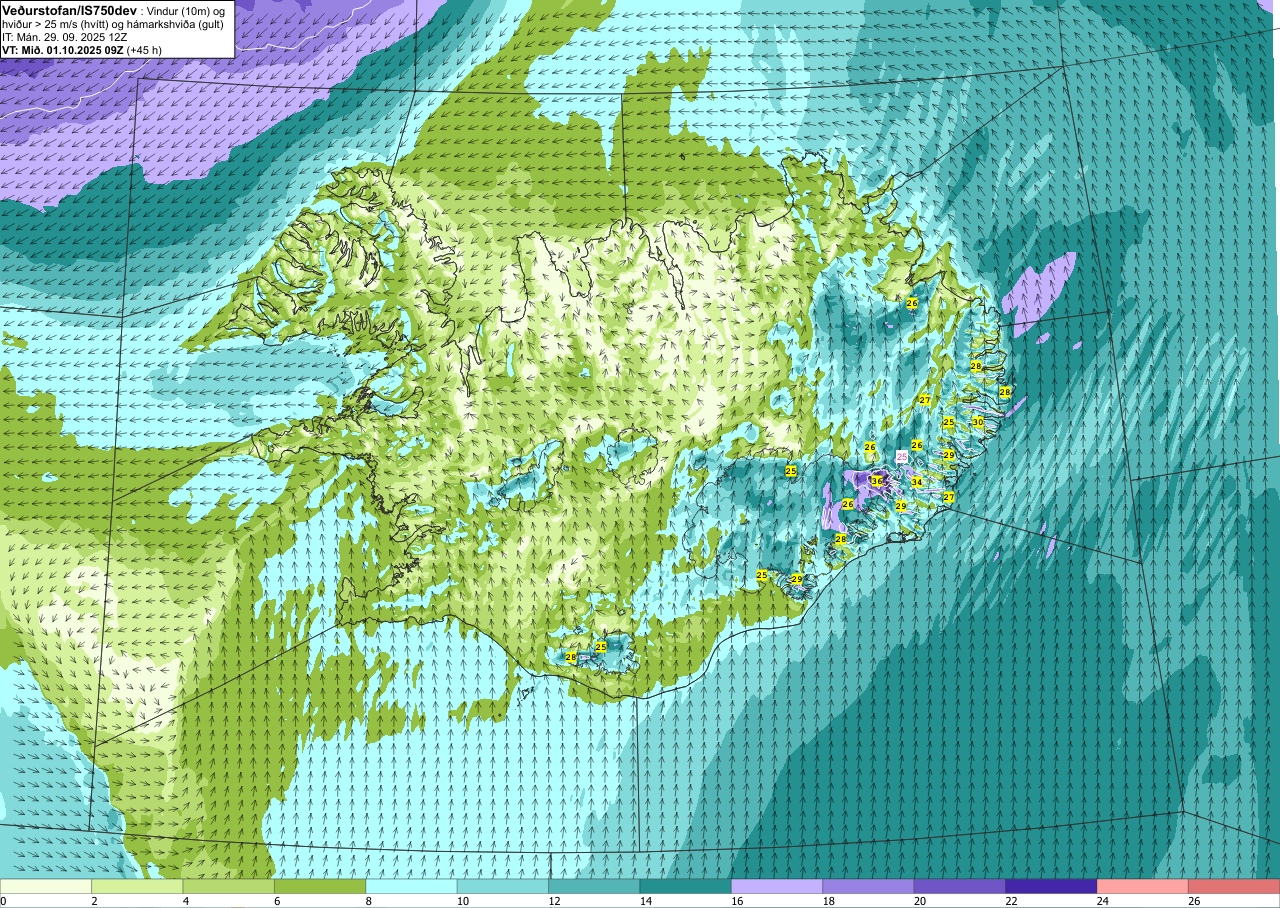Click the dark teal 14–16 m/s legend swatch
This screenshot has height=908, width=1280.
(686, 887)
